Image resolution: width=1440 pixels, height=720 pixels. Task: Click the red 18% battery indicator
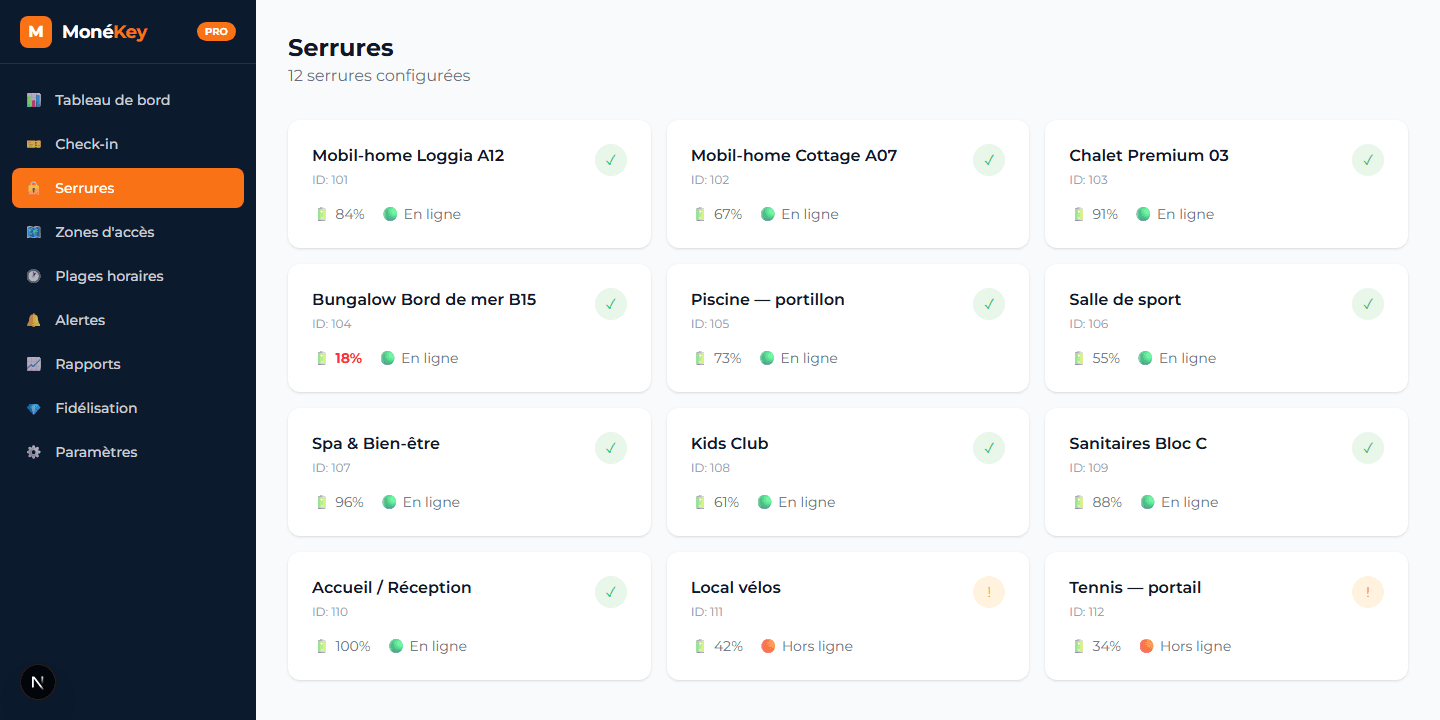(x=339, y=358)
